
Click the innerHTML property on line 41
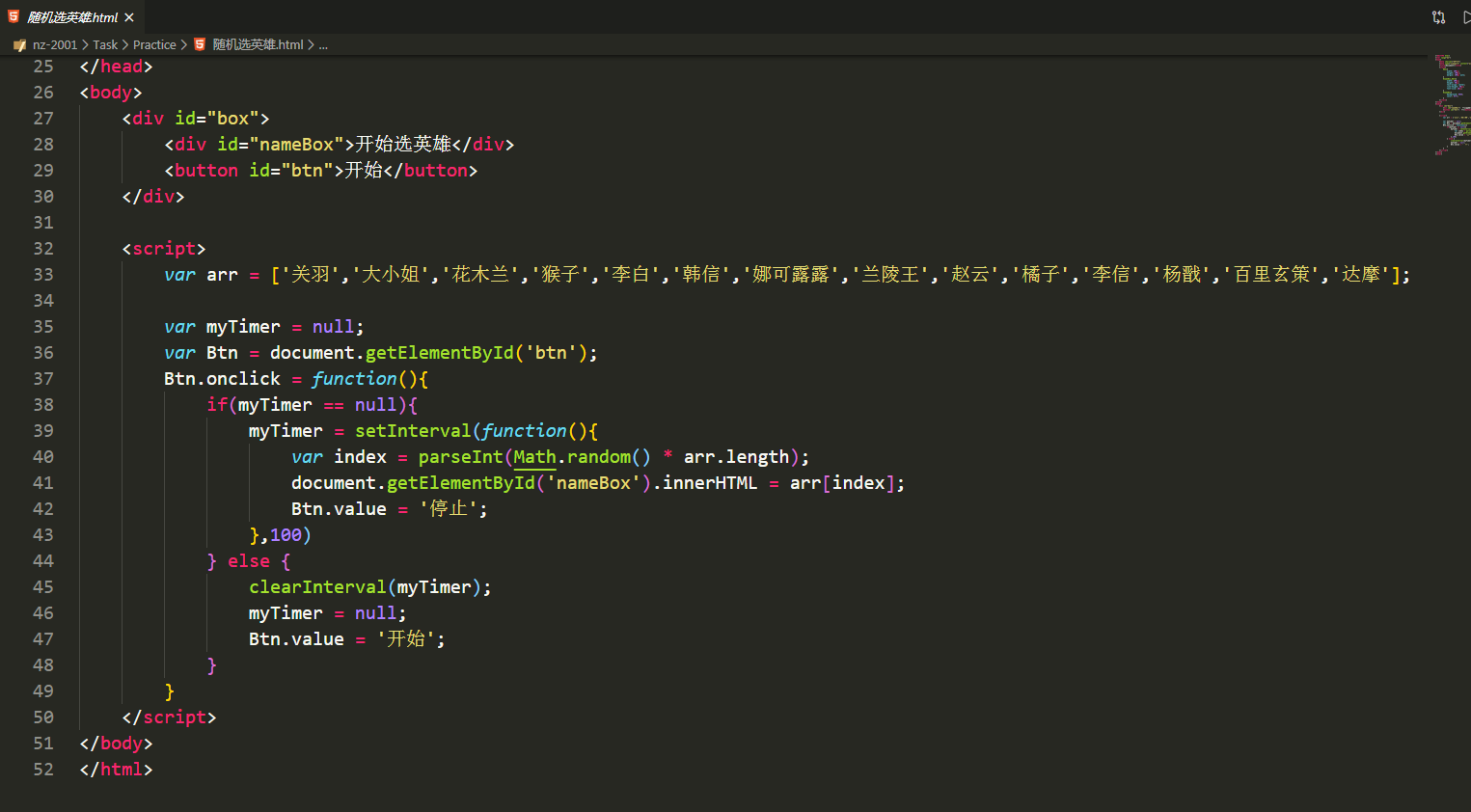[x=710, y=483]
